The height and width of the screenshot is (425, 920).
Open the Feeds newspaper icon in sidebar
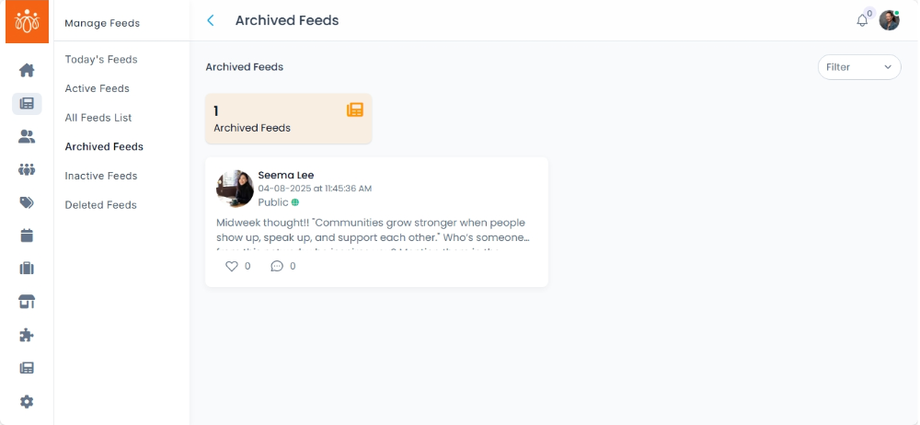click(27, 103)
